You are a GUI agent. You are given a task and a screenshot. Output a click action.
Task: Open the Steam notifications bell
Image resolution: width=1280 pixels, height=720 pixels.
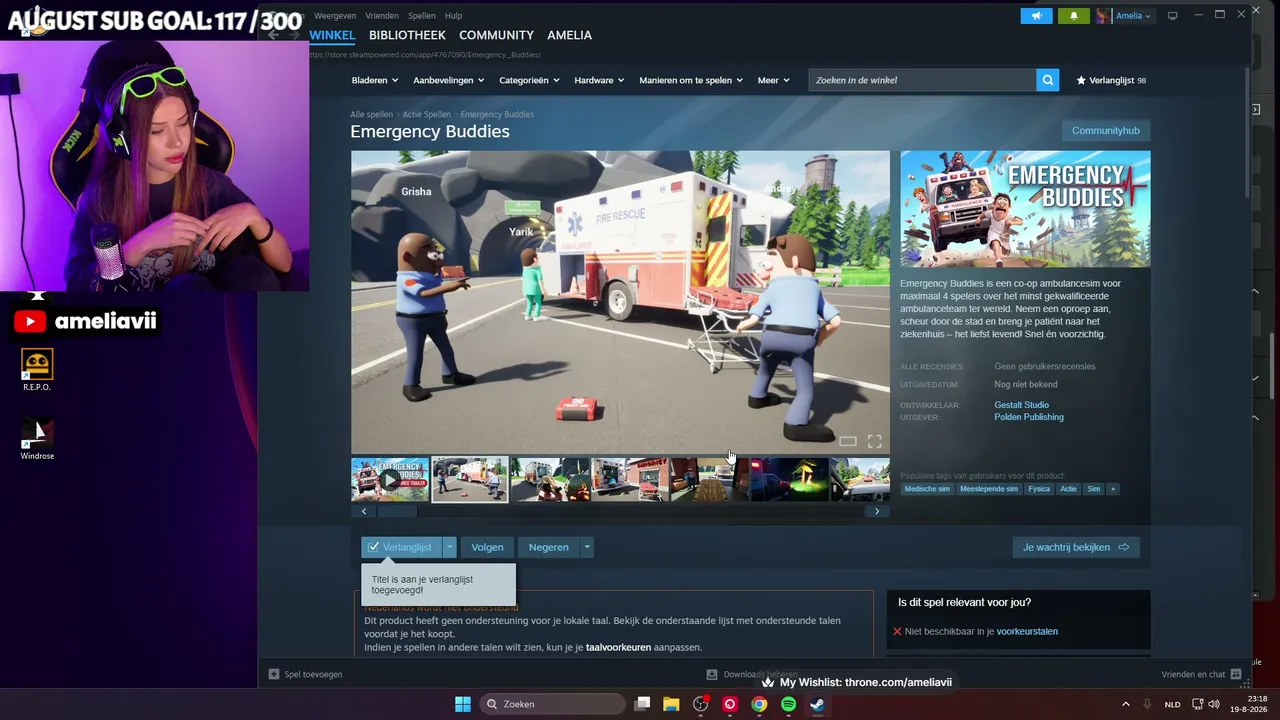1074,16
